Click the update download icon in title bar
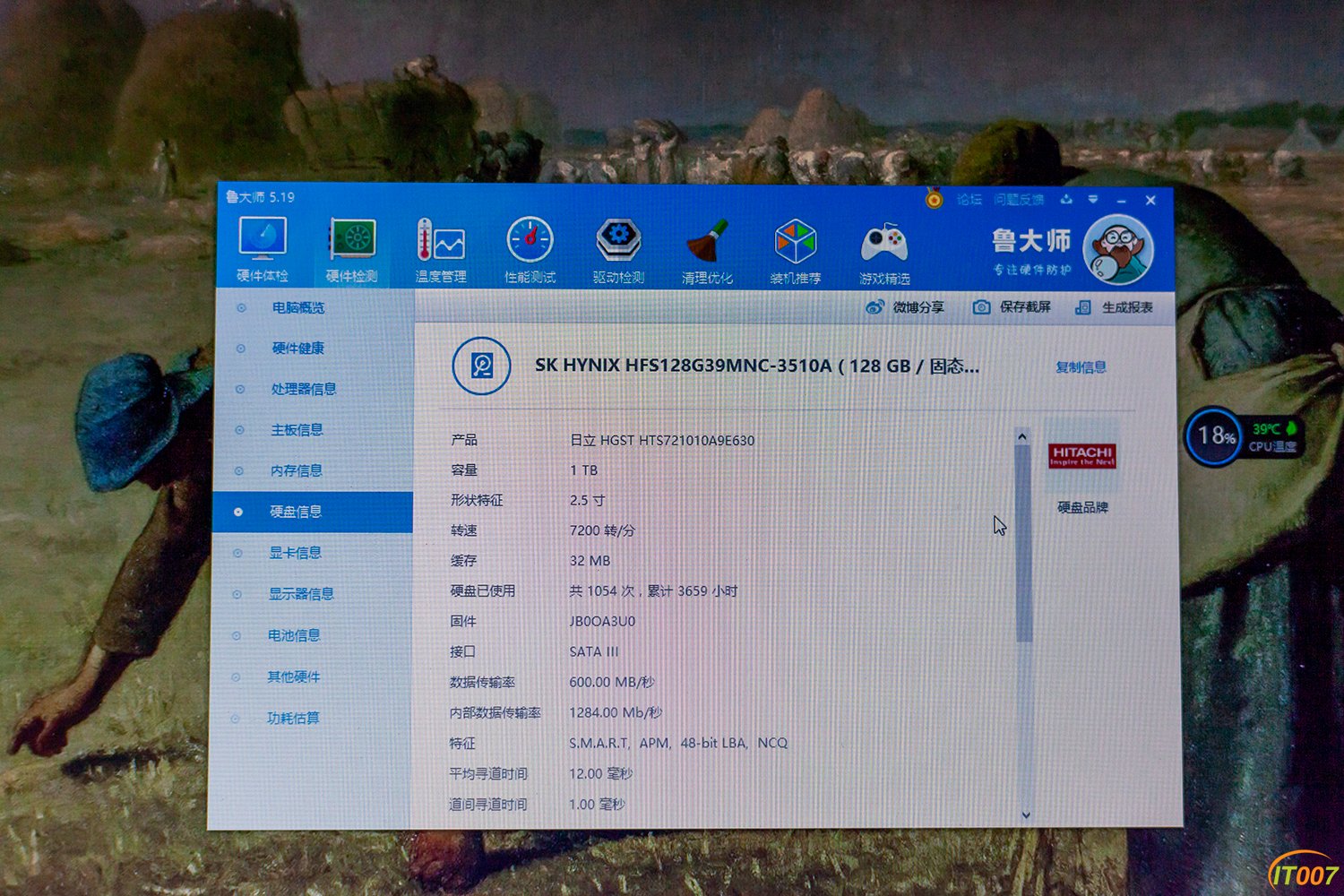The width and height of the screenshot is (1344, 896). (x=1066, y=199)
